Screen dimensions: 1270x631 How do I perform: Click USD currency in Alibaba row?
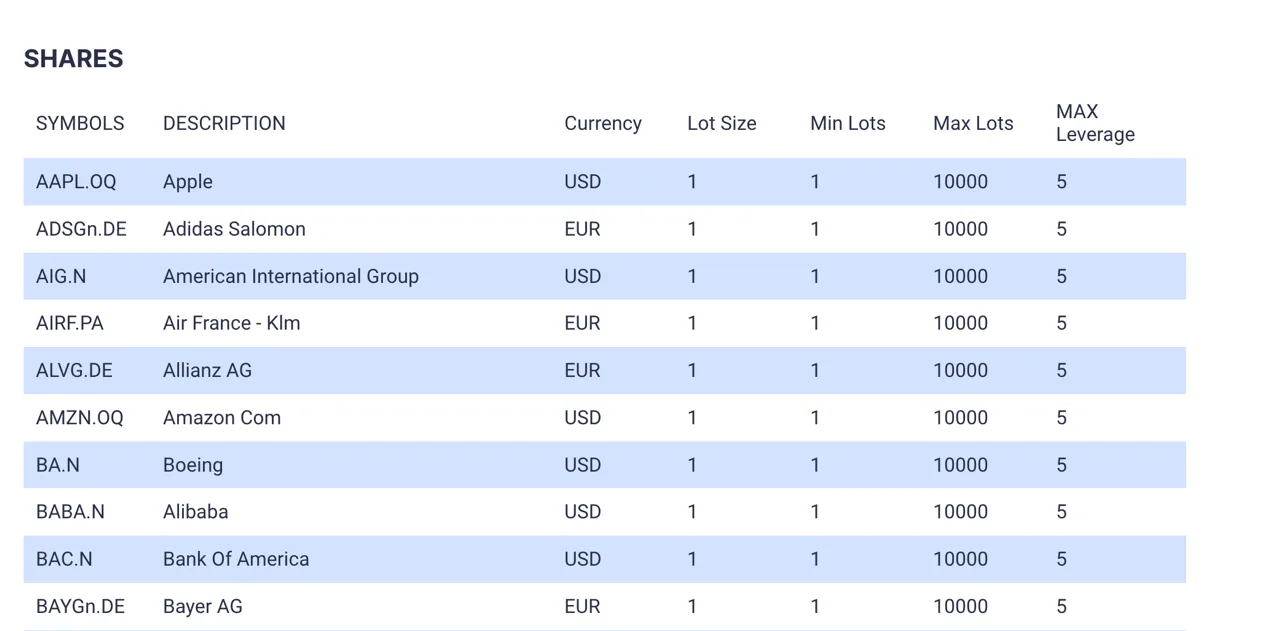583,512
